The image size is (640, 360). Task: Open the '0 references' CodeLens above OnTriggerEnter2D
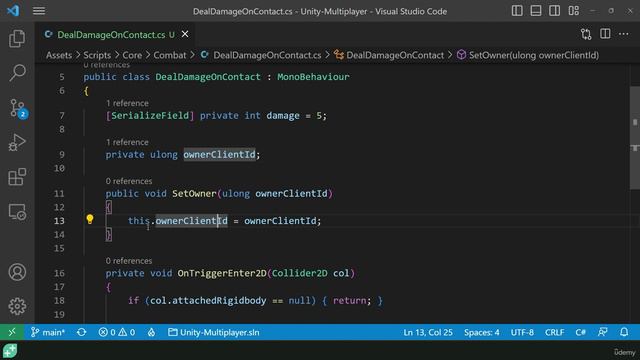pyautogui.click(x=129, y=260)
